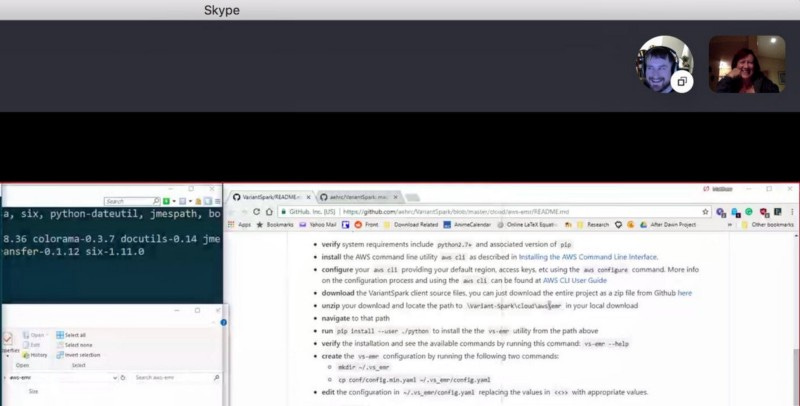800x406 pixels.
Task: Close the aehrc/VariantSpark tab
Action: click(395, 197)
